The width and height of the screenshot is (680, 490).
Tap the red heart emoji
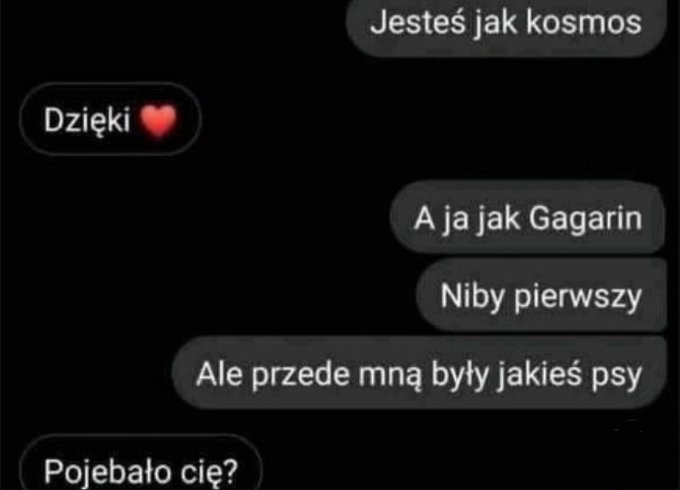coord(158,121)
